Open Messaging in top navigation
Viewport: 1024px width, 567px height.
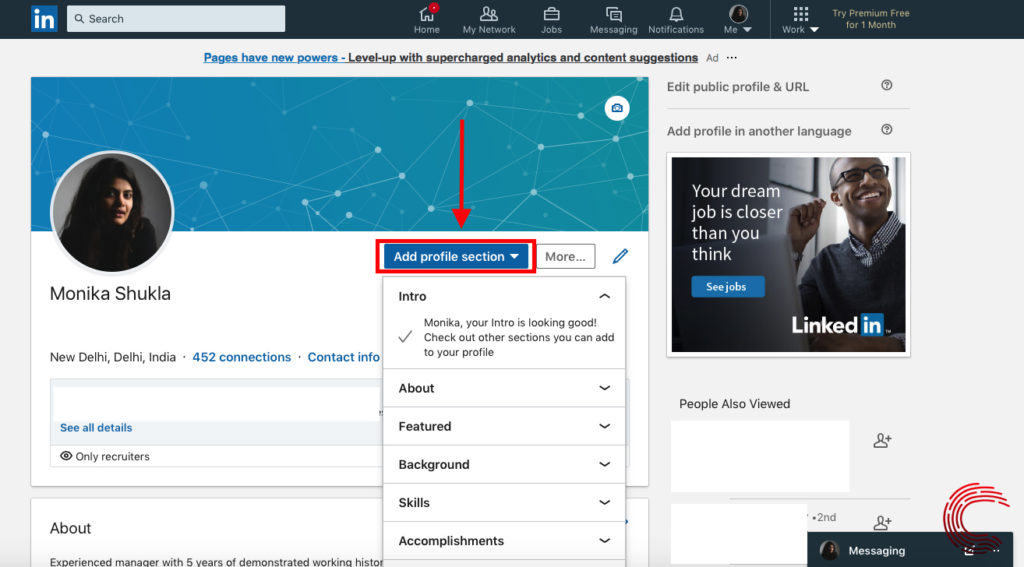613,20
